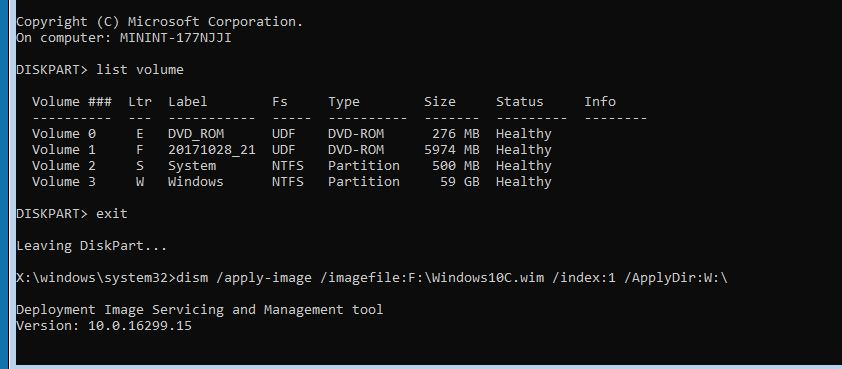Click the 'Status' column header
Viewport: 842px width, 369px height.
pos(519,102)
